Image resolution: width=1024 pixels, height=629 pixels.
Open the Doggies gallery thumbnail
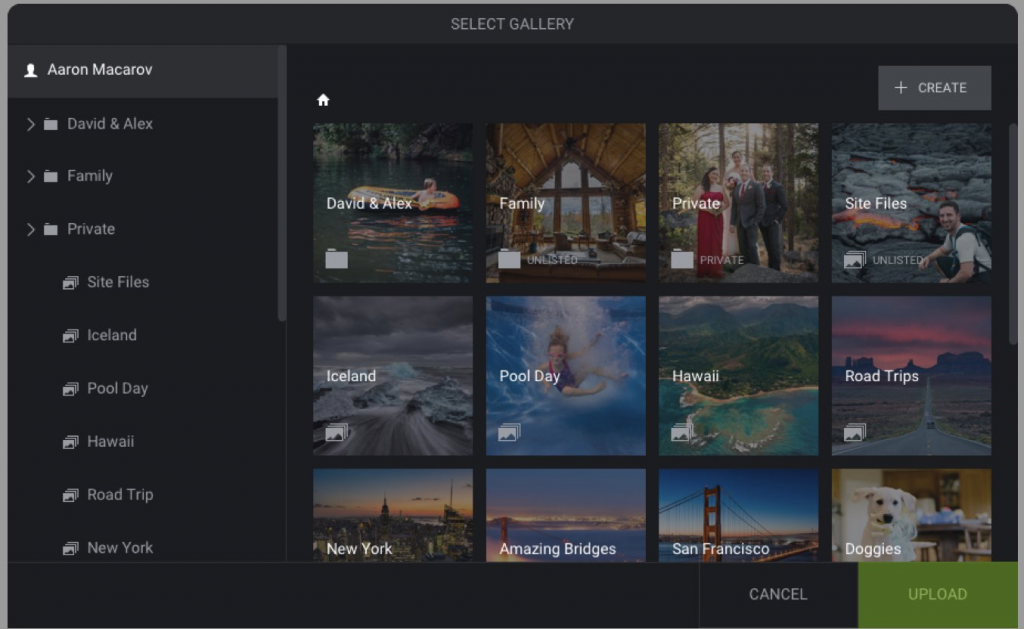(x=911, y=515)
